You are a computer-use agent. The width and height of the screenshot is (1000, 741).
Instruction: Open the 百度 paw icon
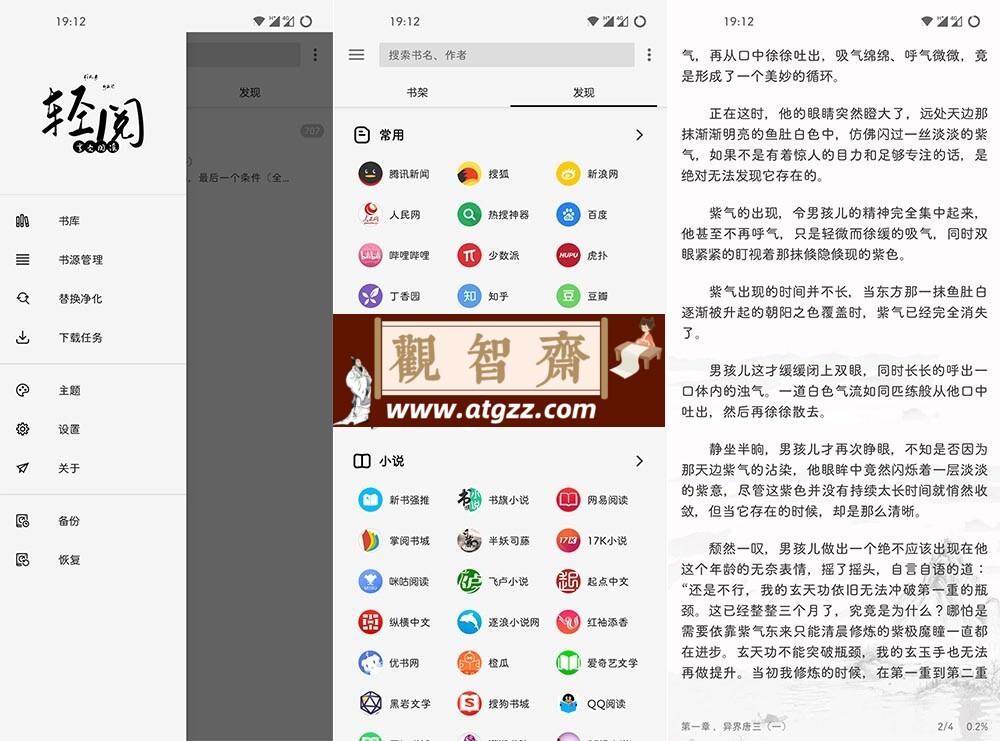coord(568,215)
